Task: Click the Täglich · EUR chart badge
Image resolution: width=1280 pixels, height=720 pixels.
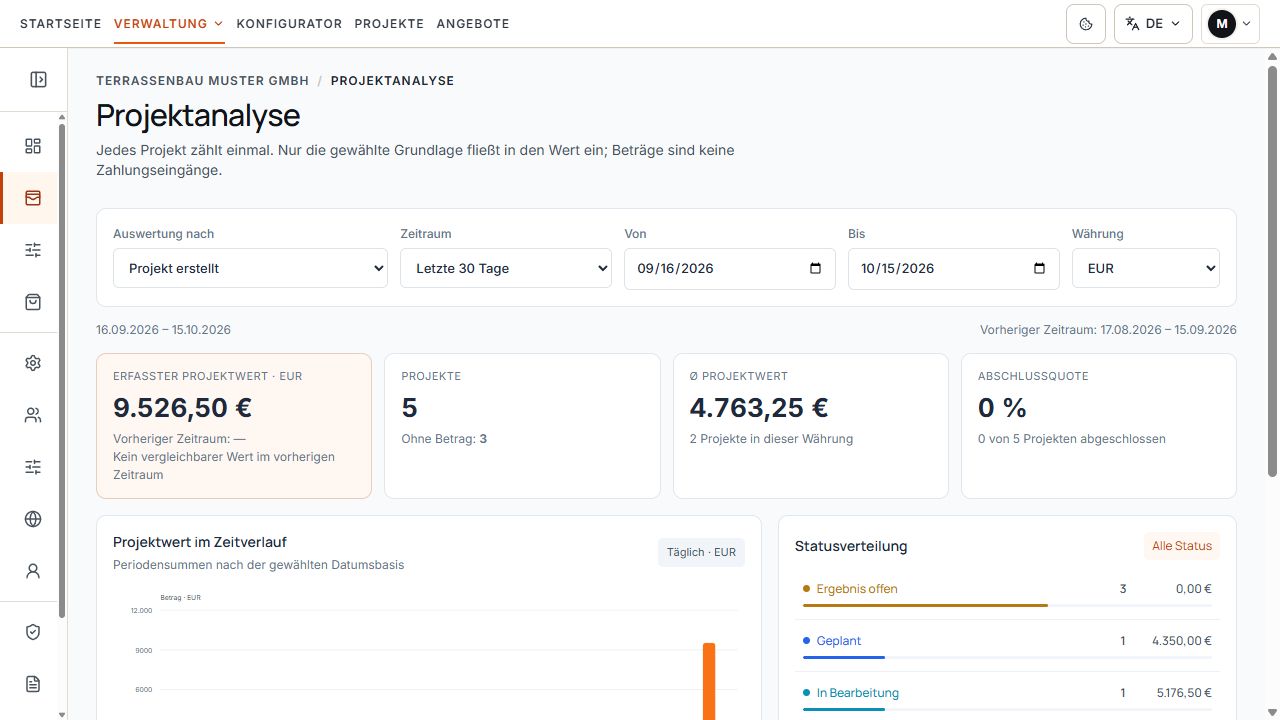Action: (701, 552)
